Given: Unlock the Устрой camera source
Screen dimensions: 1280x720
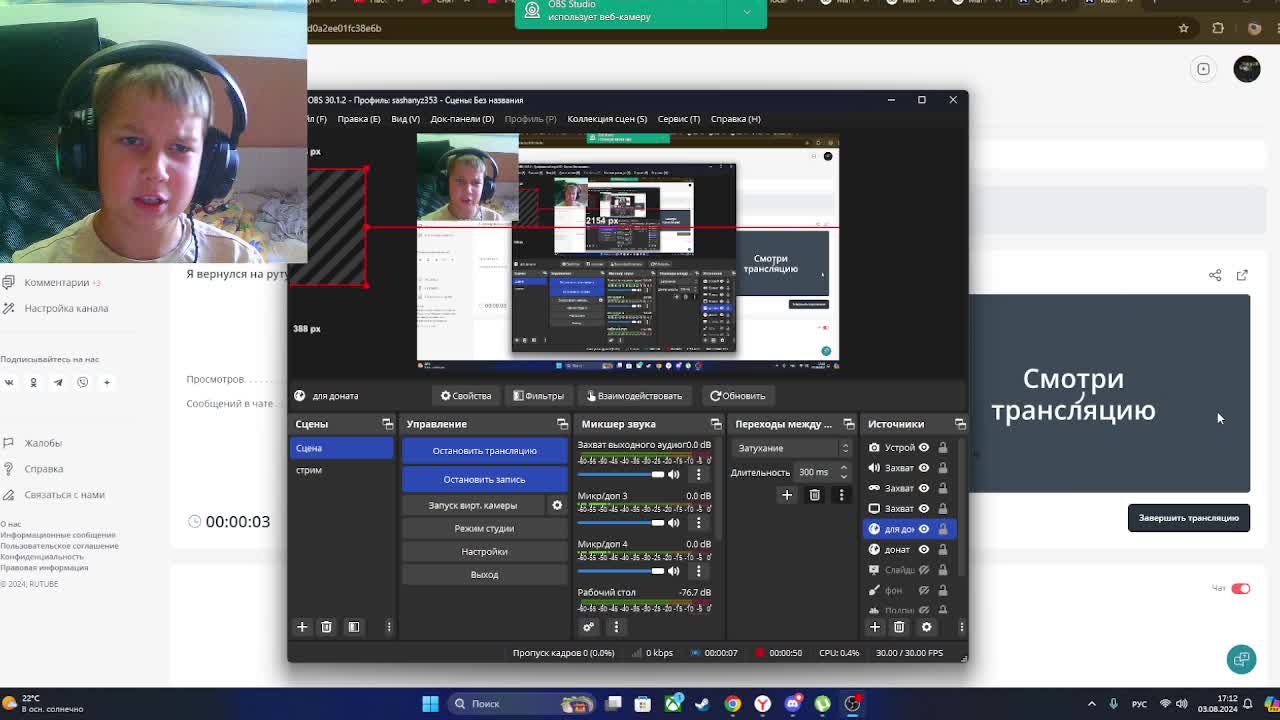Looking at the screenshot, I should pyautogui.click(x=942, y=448).
